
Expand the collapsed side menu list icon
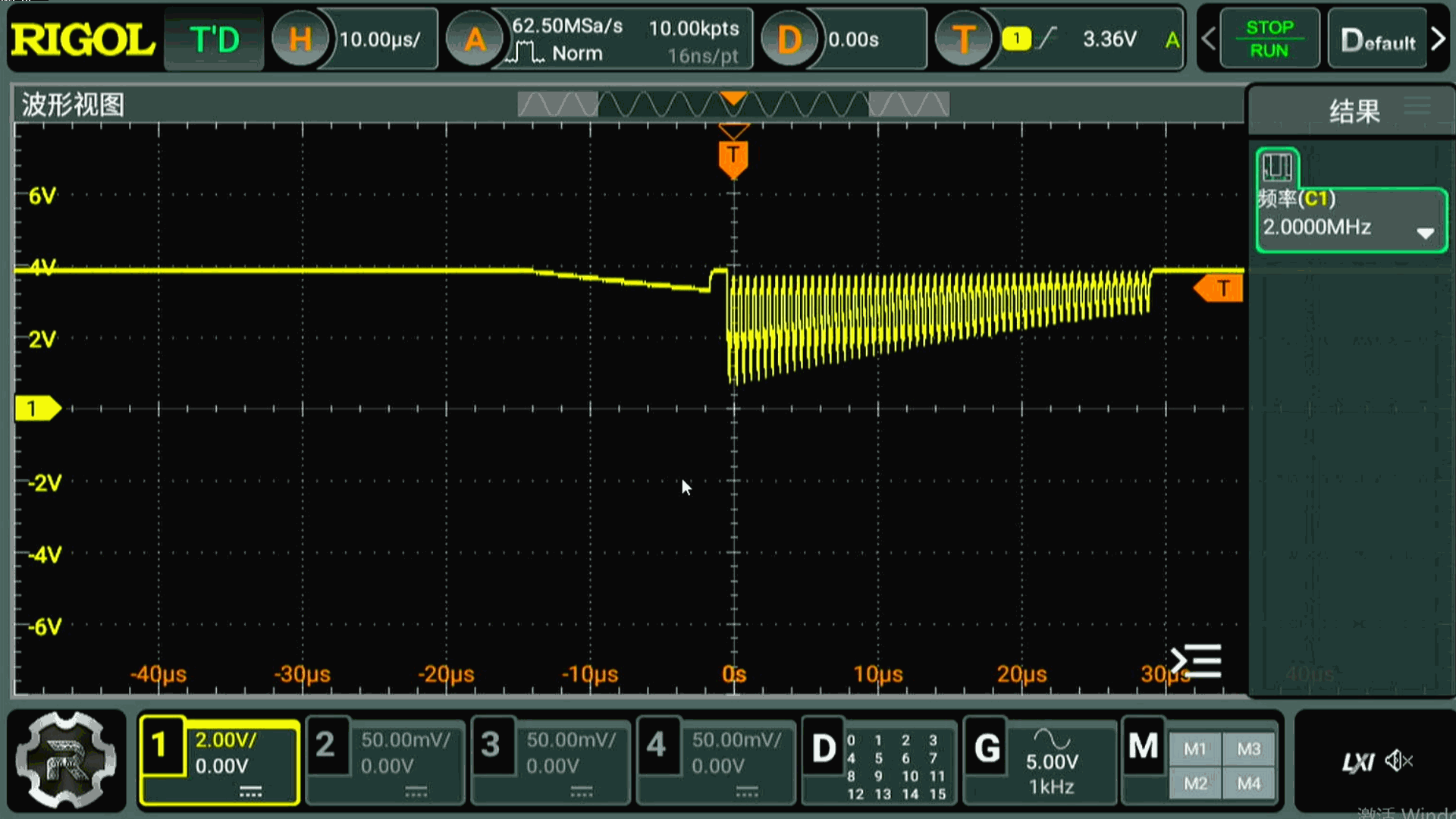1196,661
